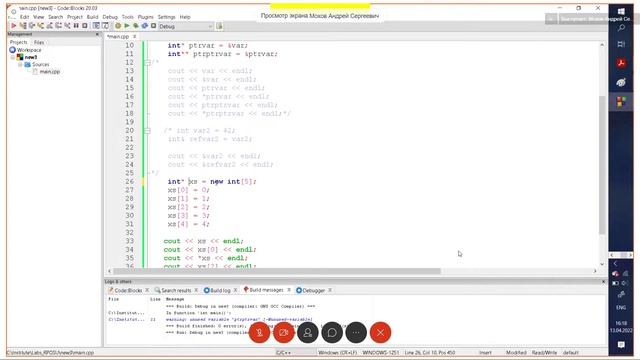The height and width of the screenshot is (360, 640).
Task: Open the Debugging windows toolbar icon
Action: 96,26
